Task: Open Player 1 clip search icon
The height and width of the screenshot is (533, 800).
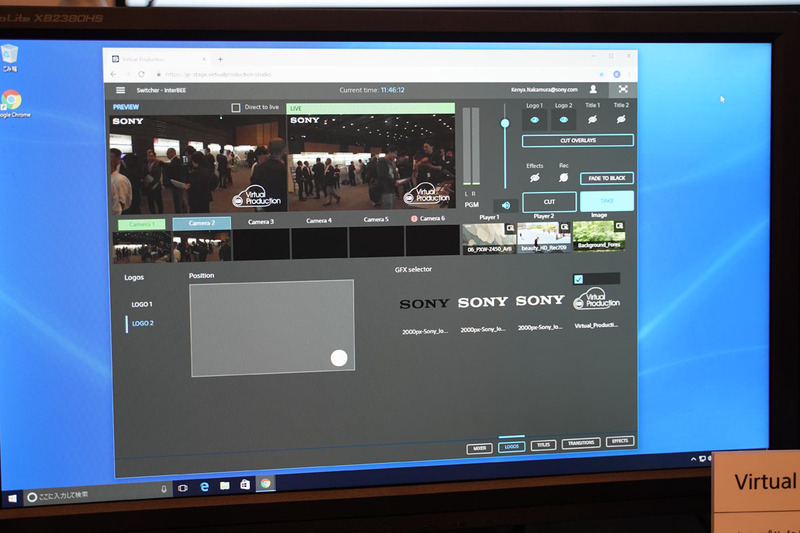Action: coord(510,228)
